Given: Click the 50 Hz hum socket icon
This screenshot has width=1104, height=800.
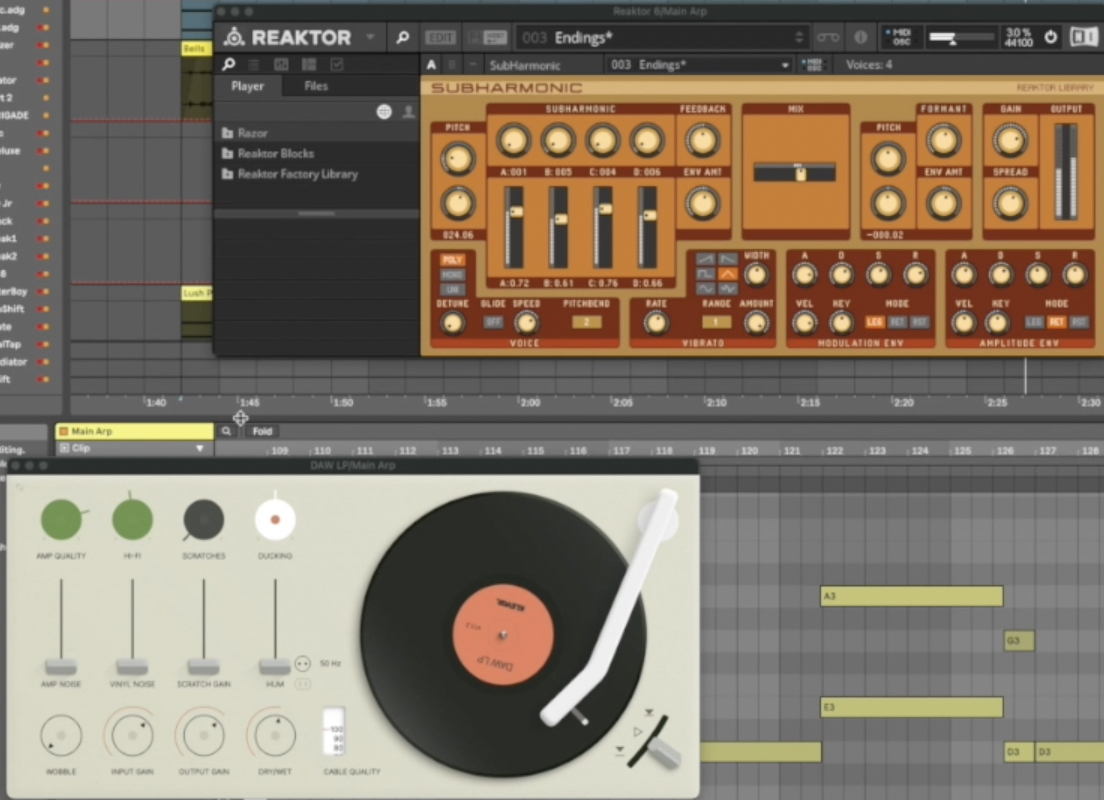Looking at the screenshot, I should click(303, 663).
